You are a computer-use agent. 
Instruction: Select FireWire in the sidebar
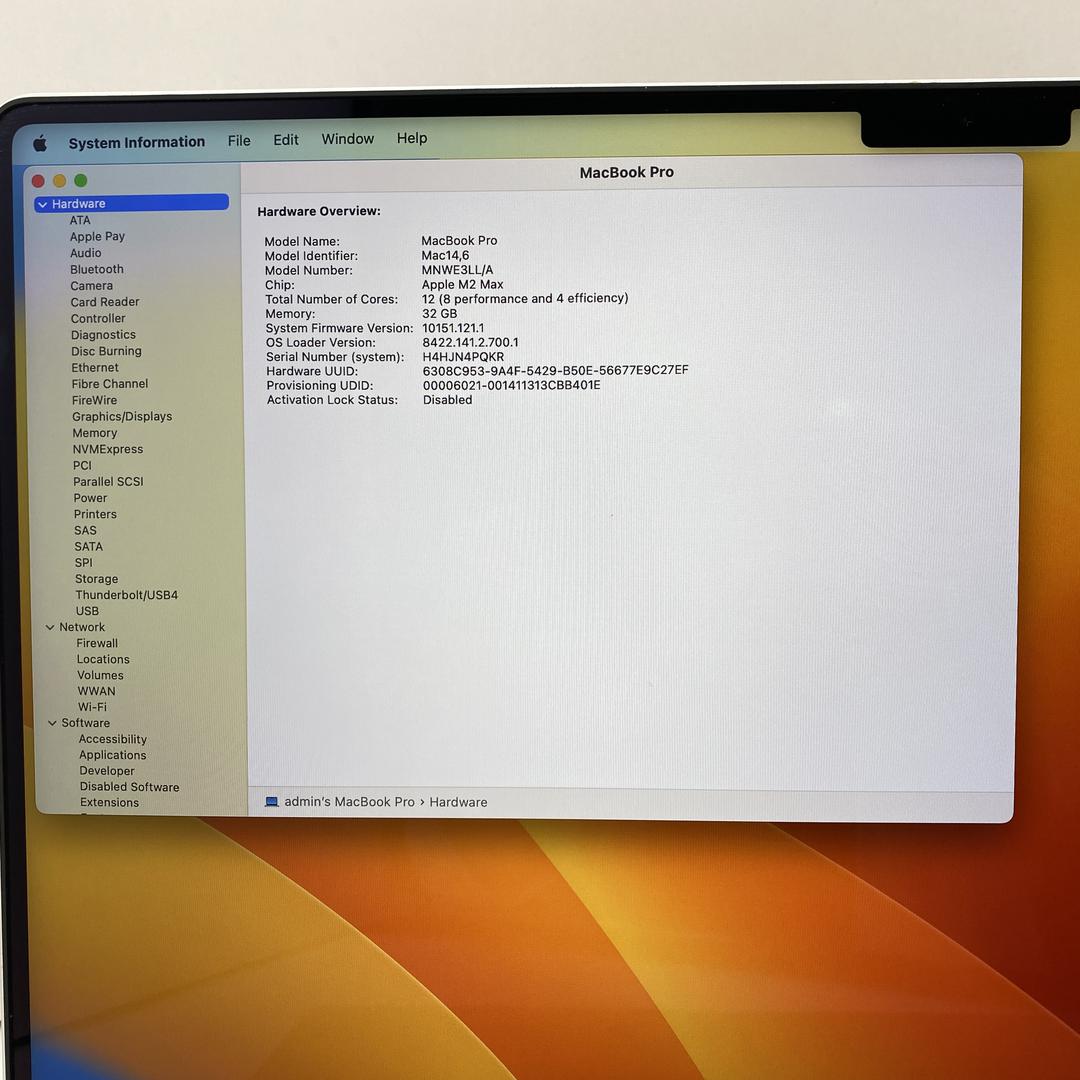94,401
